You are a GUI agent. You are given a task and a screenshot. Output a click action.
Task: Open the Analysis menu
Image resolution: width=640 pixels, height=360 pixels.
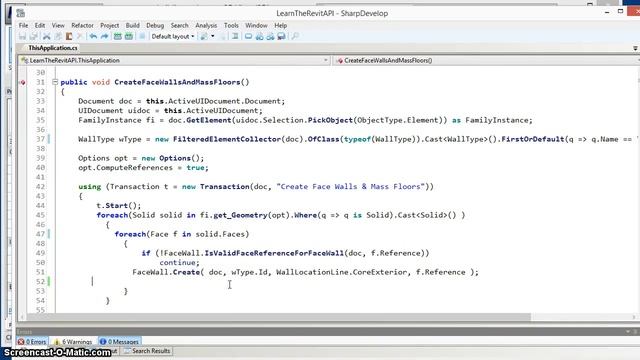tap(206, 25)
